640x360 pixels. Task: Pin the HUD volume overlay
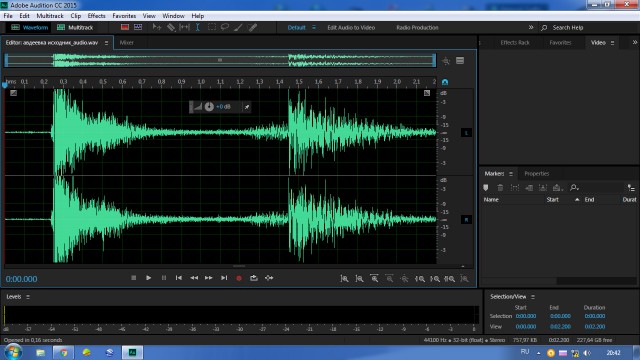coord(247,107)
